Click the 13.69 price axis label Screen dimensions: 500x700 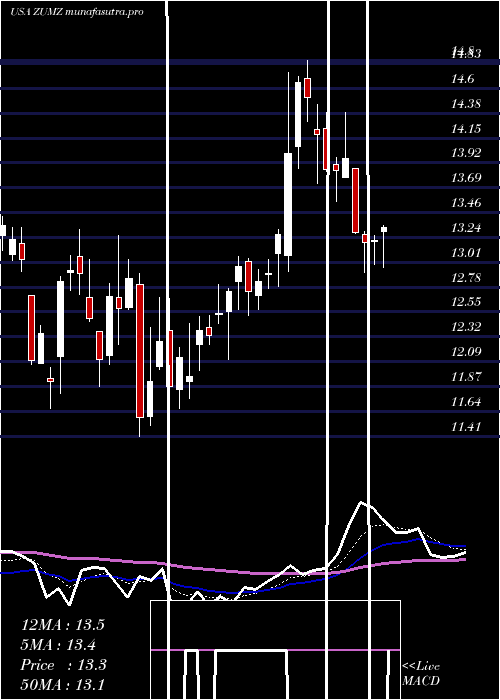click(466, 178)
